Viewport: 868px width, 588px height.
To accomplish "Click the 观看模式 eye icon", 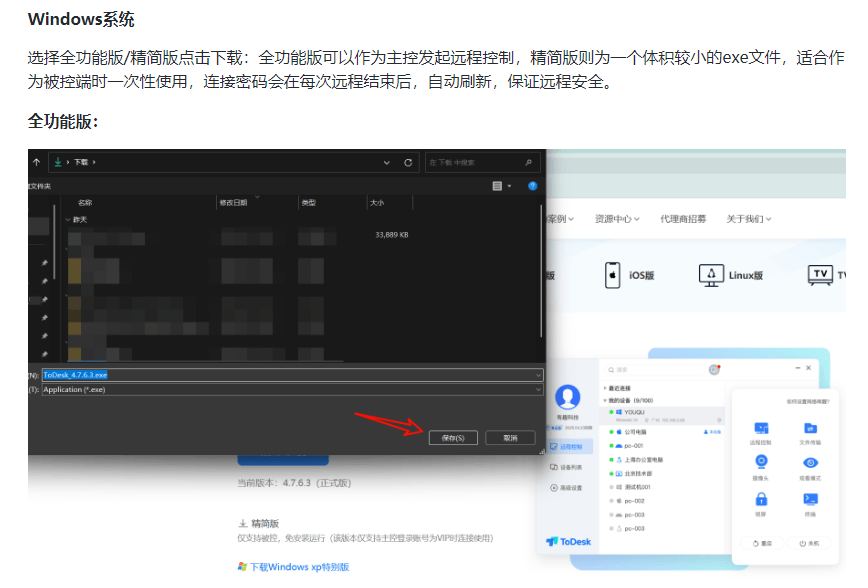I will pos(810,462).
